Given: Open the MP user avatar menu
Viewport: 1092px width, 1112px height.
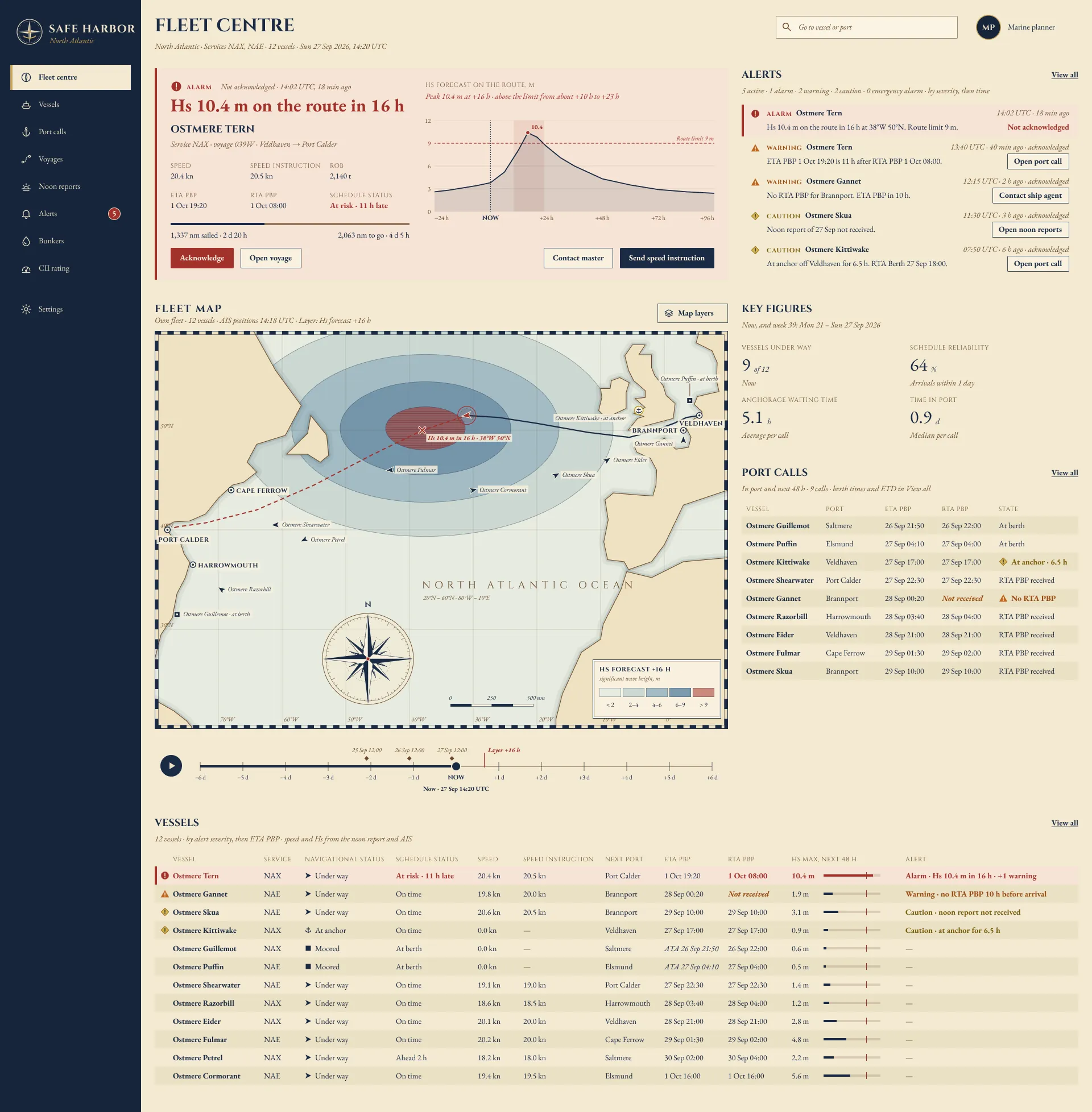Looking at the screenshot, I should click(x=988, y=27).
